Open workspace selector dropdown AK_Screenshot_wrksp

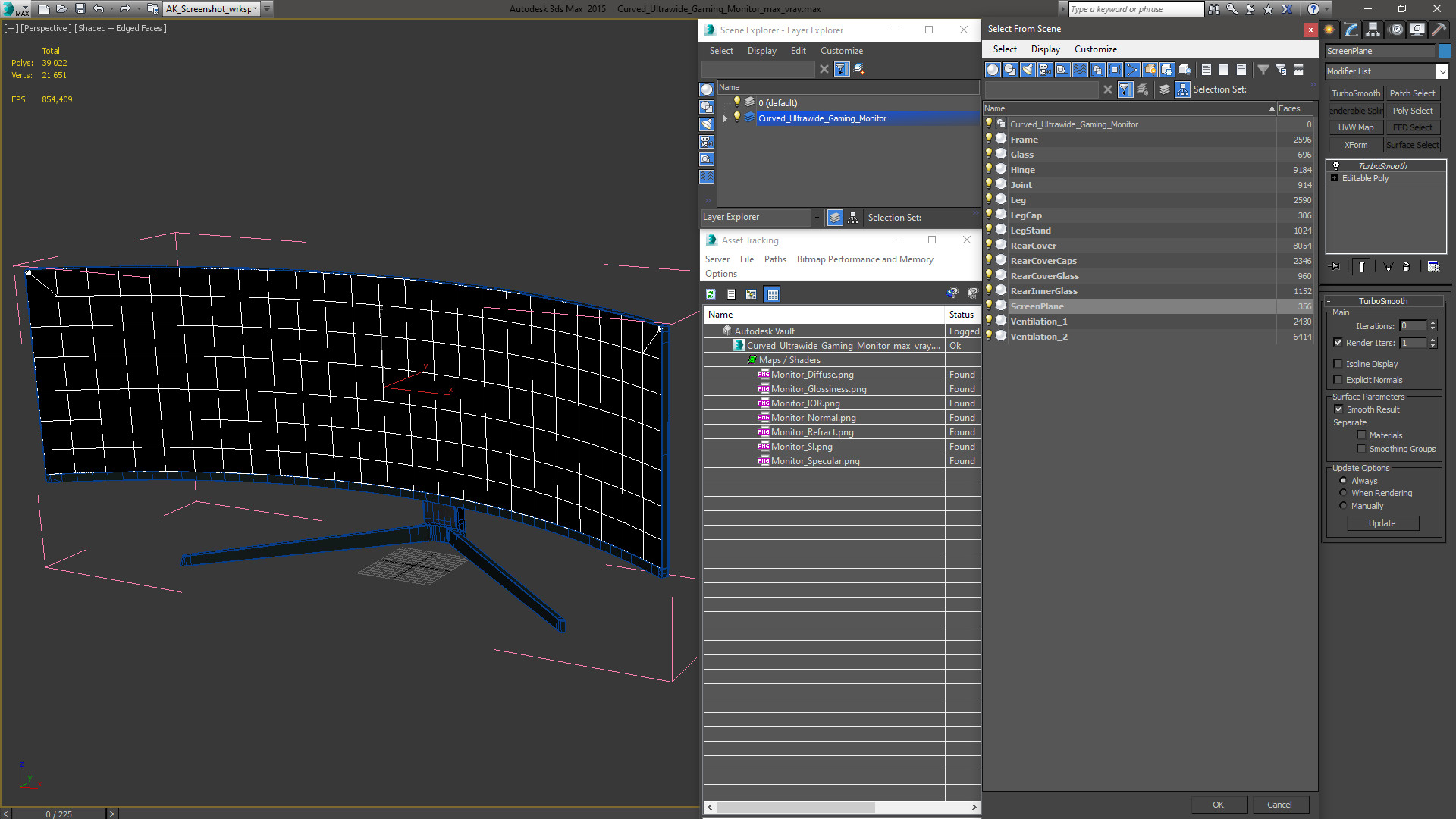coord(256,9)
